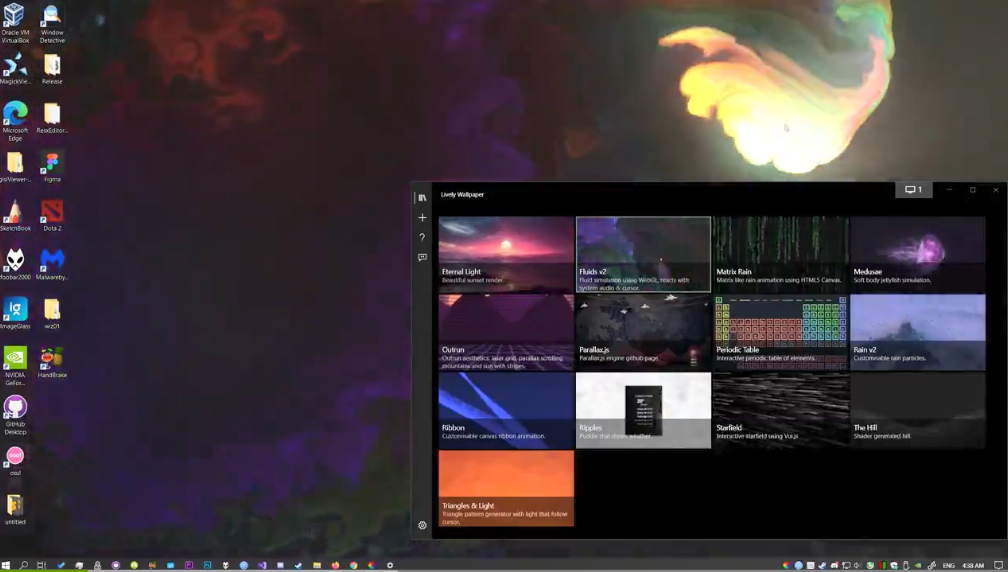
Task: Click the Malwarebytes desktop shortcut
Action: click(52, 264)
